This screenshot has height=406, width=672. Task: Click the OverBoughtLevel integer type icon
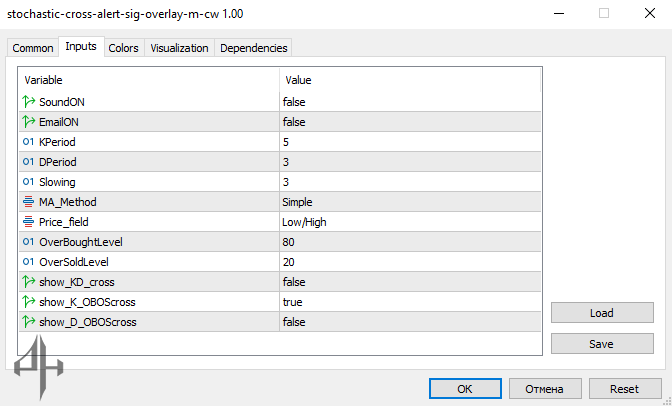(x=28, y=242)
